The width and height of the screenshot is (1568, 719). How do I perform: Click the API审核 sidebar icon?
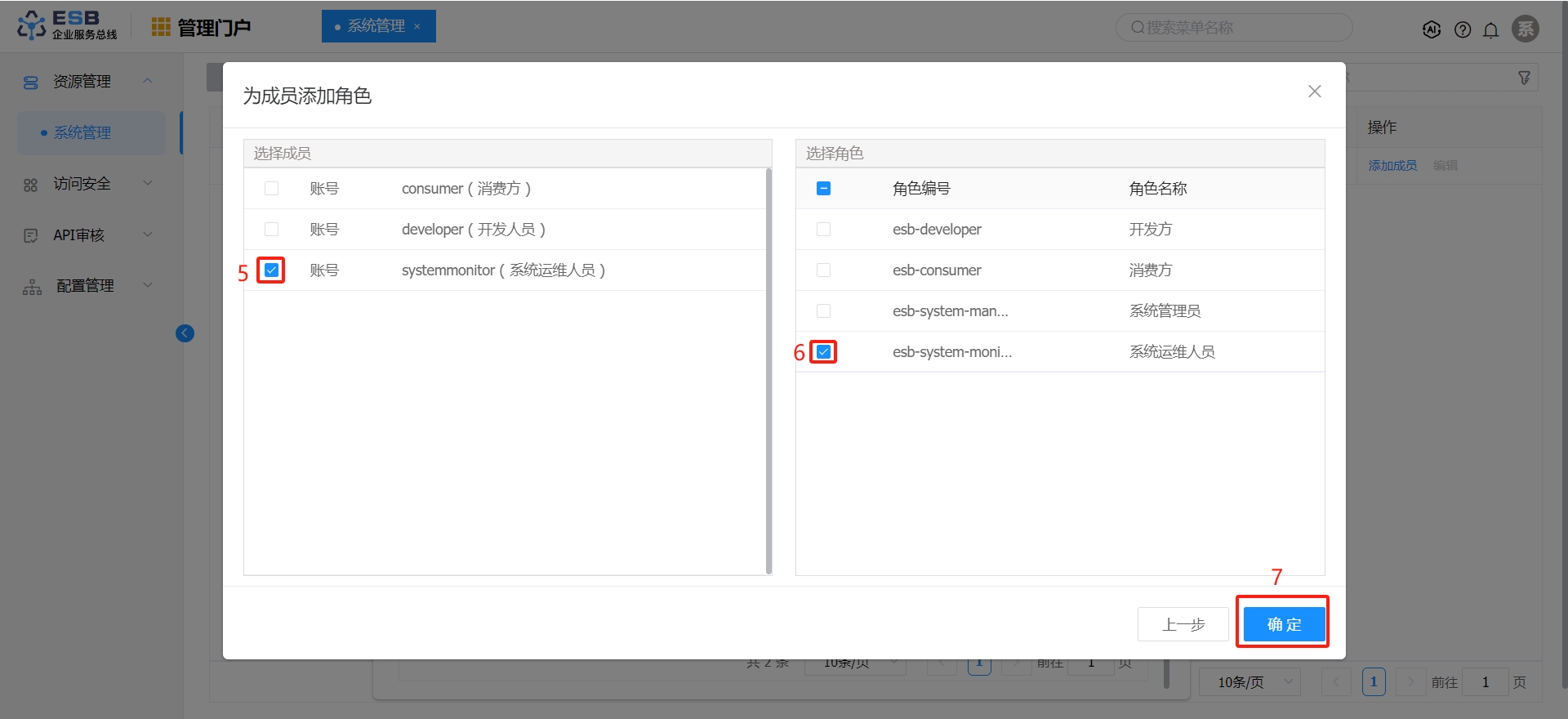[x=31, y=235]
